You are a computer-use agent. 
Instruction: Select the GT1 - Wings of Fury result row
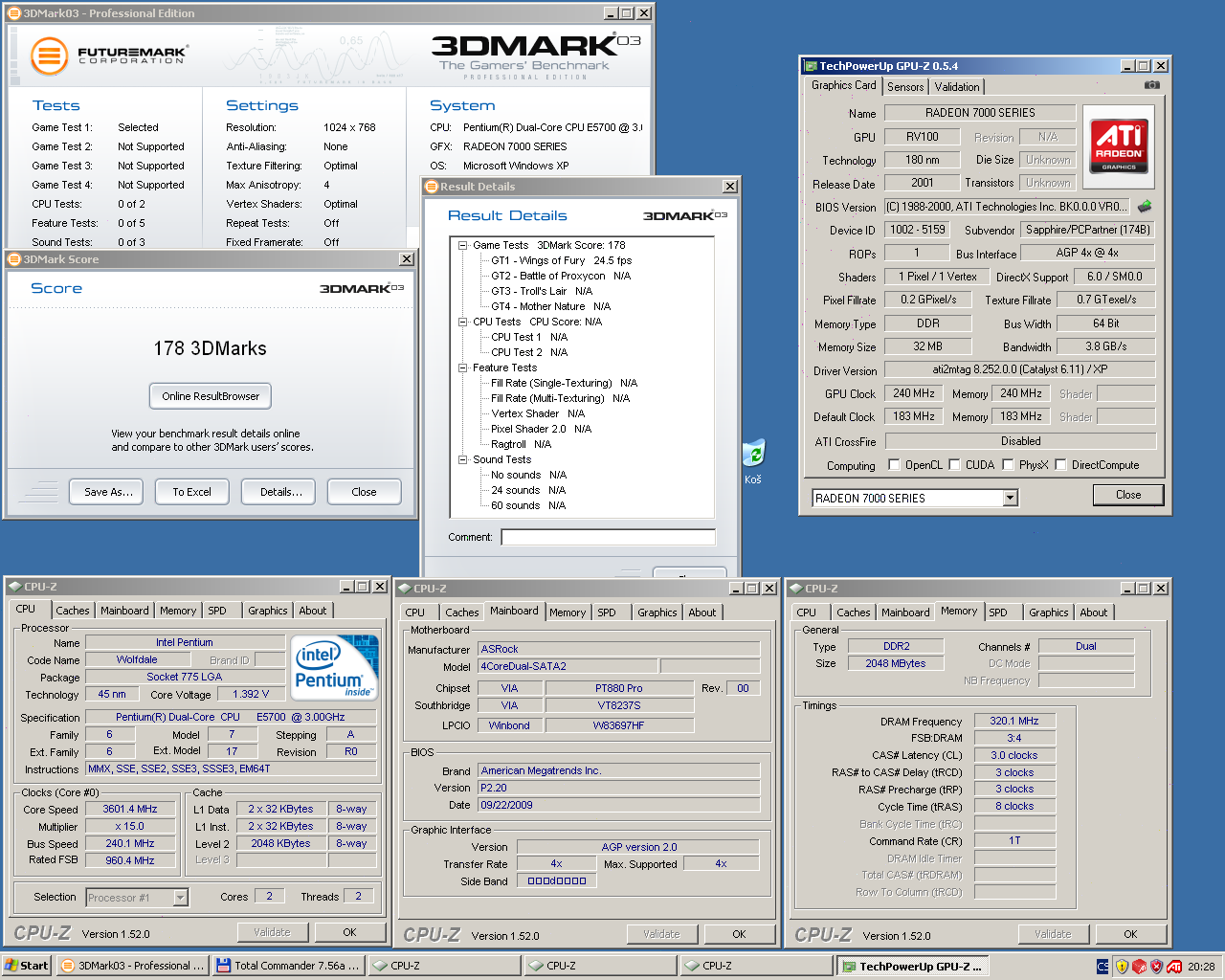[x=561, y=260]
